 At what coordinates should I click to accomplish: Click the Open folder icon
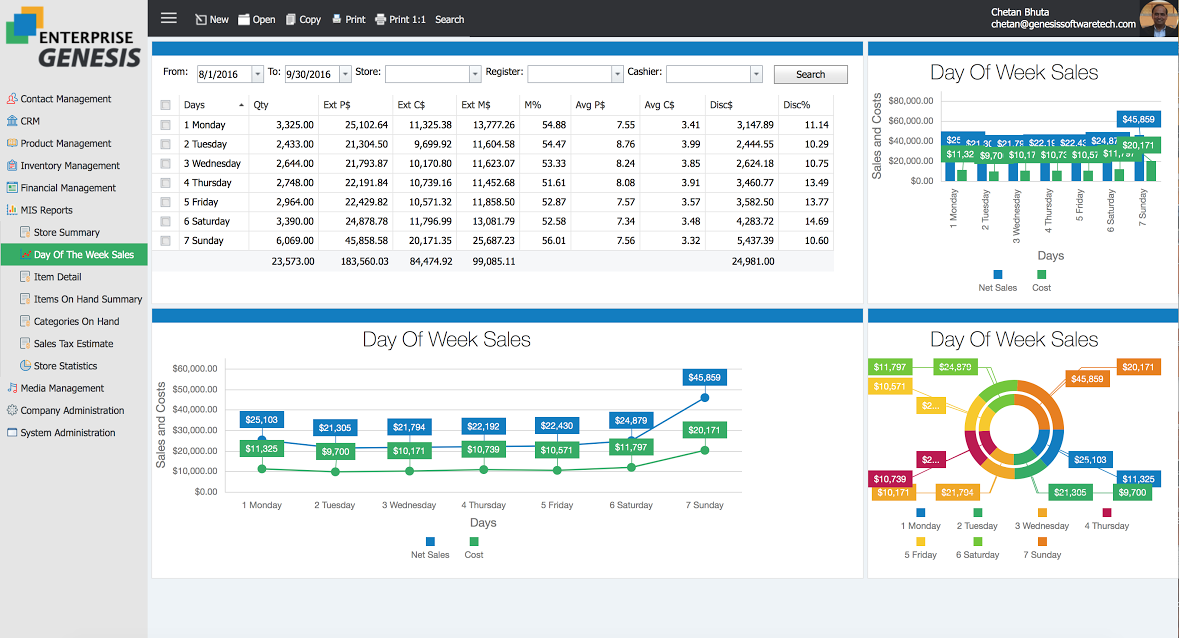tap(244, 19)
